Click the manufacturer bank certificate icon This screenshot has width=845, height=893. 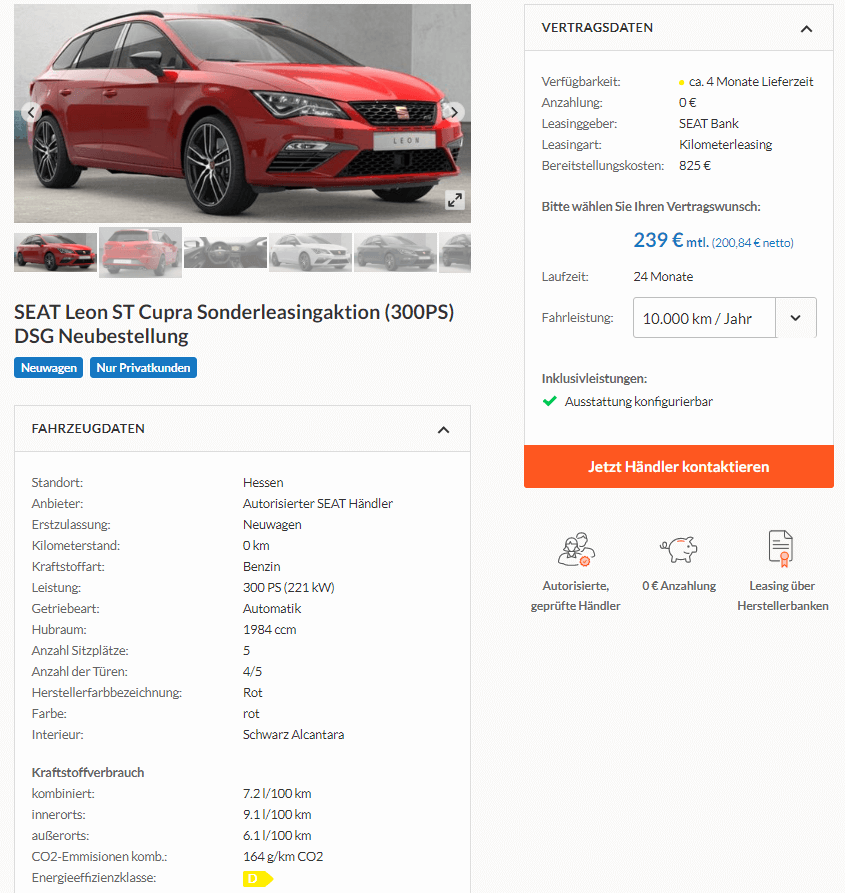coord(781,548)
